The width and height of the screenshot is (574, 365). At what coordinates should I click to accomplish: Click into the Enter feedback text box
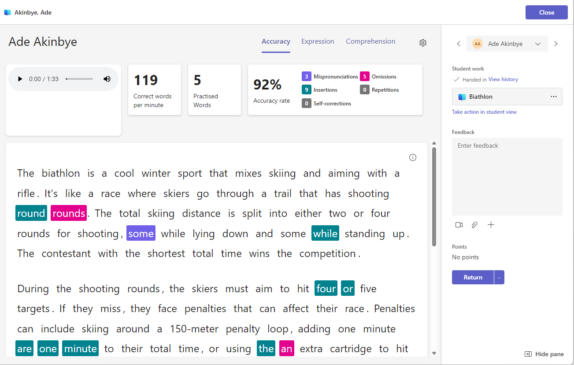(x=507, y=176)
